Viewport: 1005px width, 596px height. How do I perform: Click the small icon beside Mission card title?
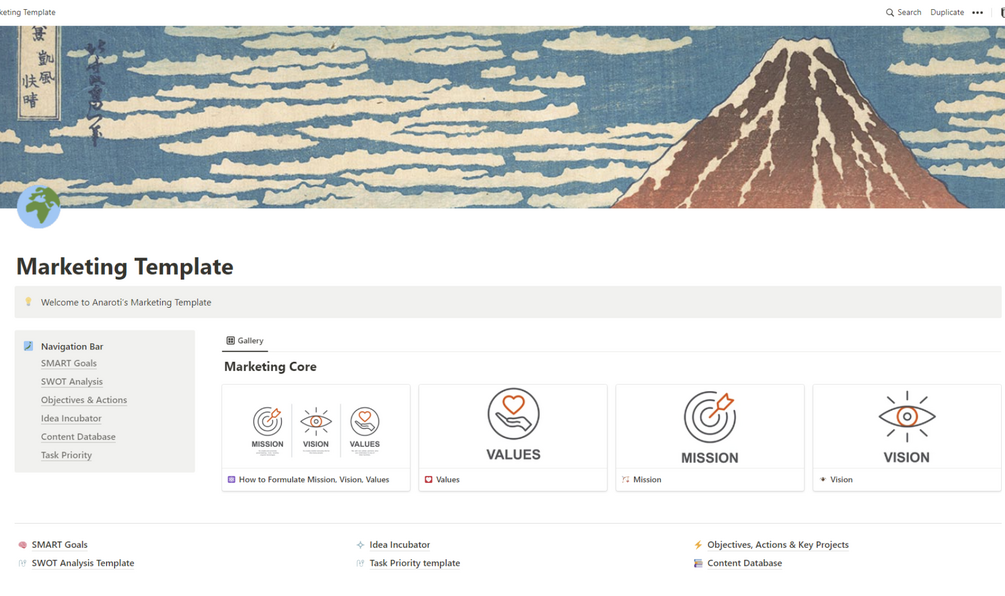[x=626, y=479]
